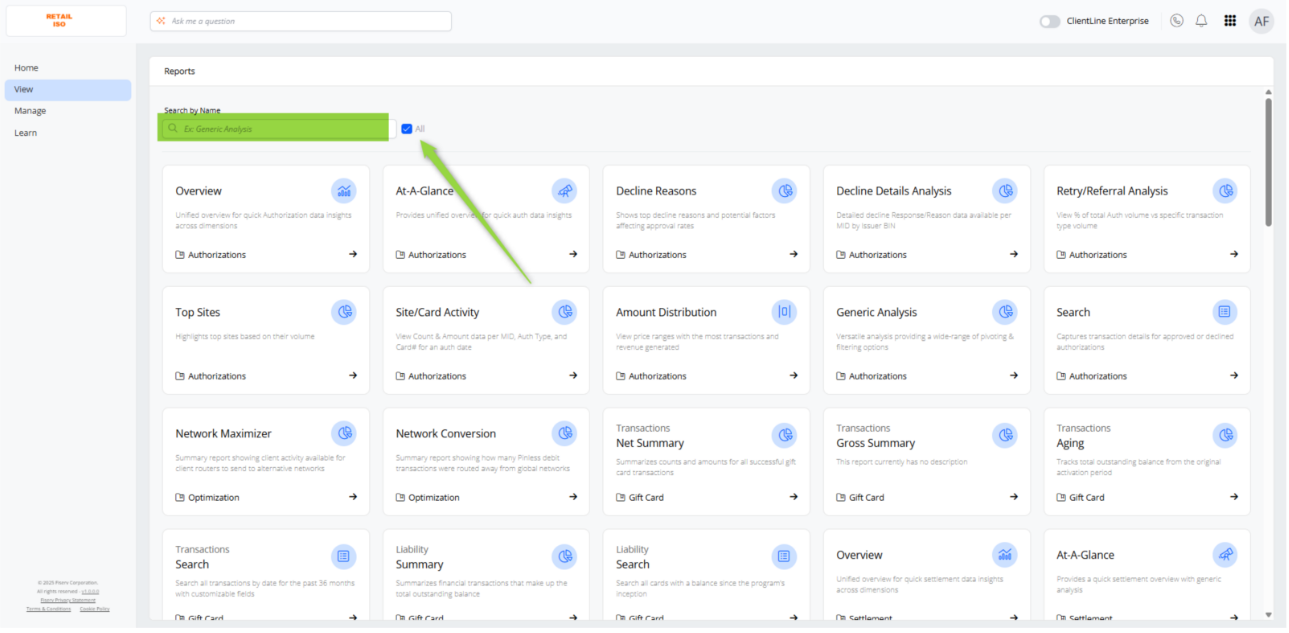1289x633 pixels.
Task: Open Decline Details Analysis arrow
Action: (1014, 254)
